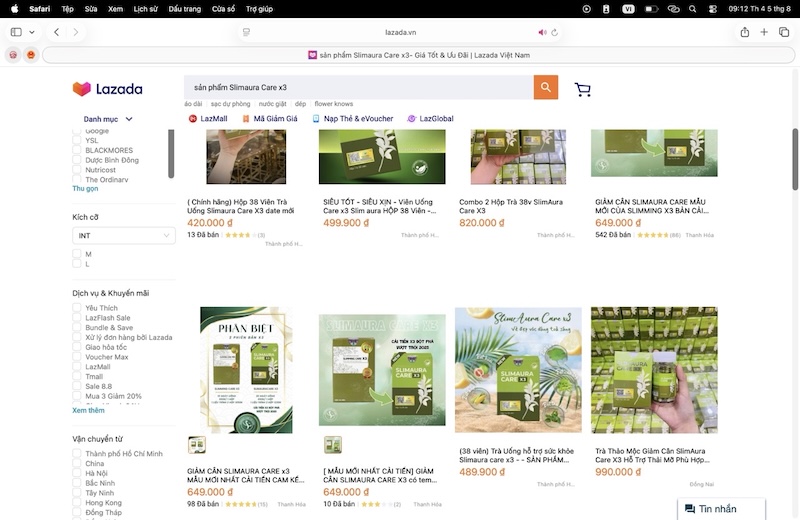Screen dimensions: 800x520
Task: Click the battery status icon
Action: point(651,9)
